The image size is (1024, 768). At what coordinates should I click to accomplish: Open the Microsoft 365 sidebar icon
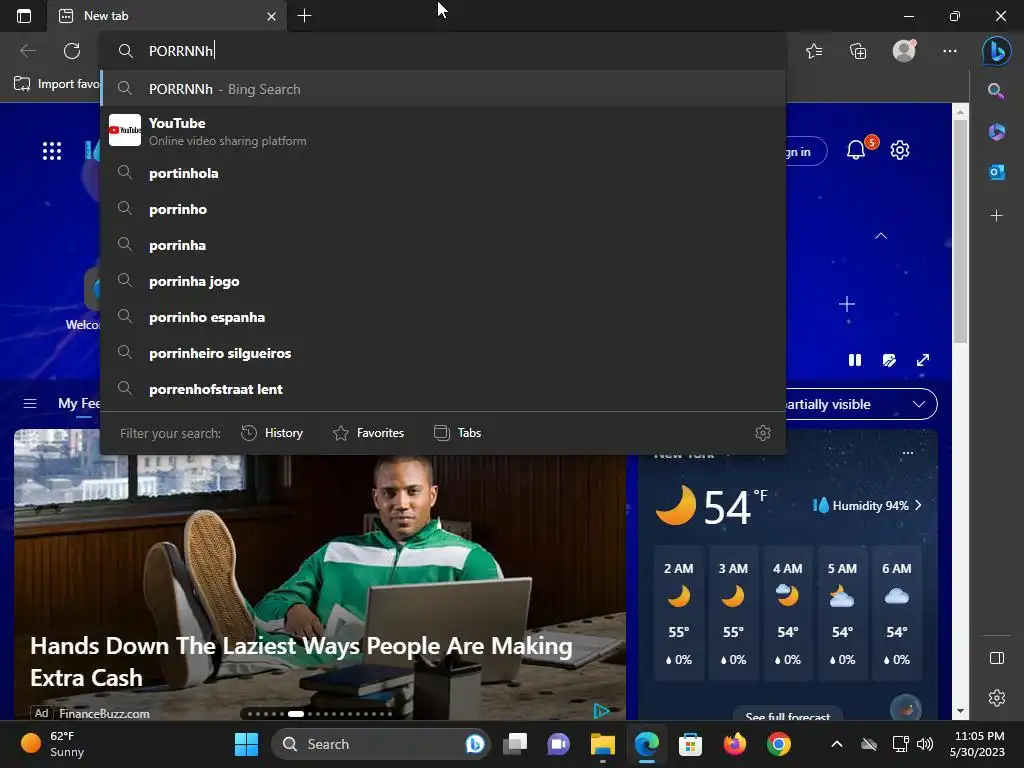997,131
